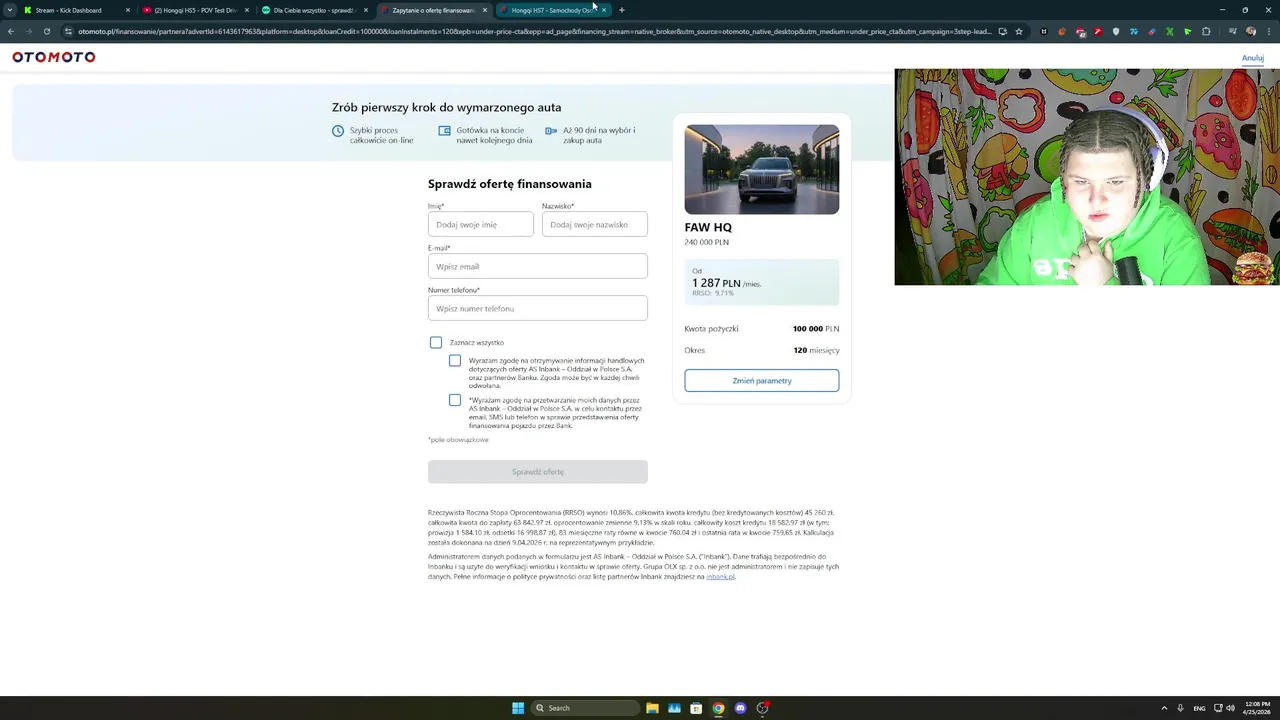Open the inbank.pl link
This screenshot has width=1280, height=720.
(x=720, y=577)
